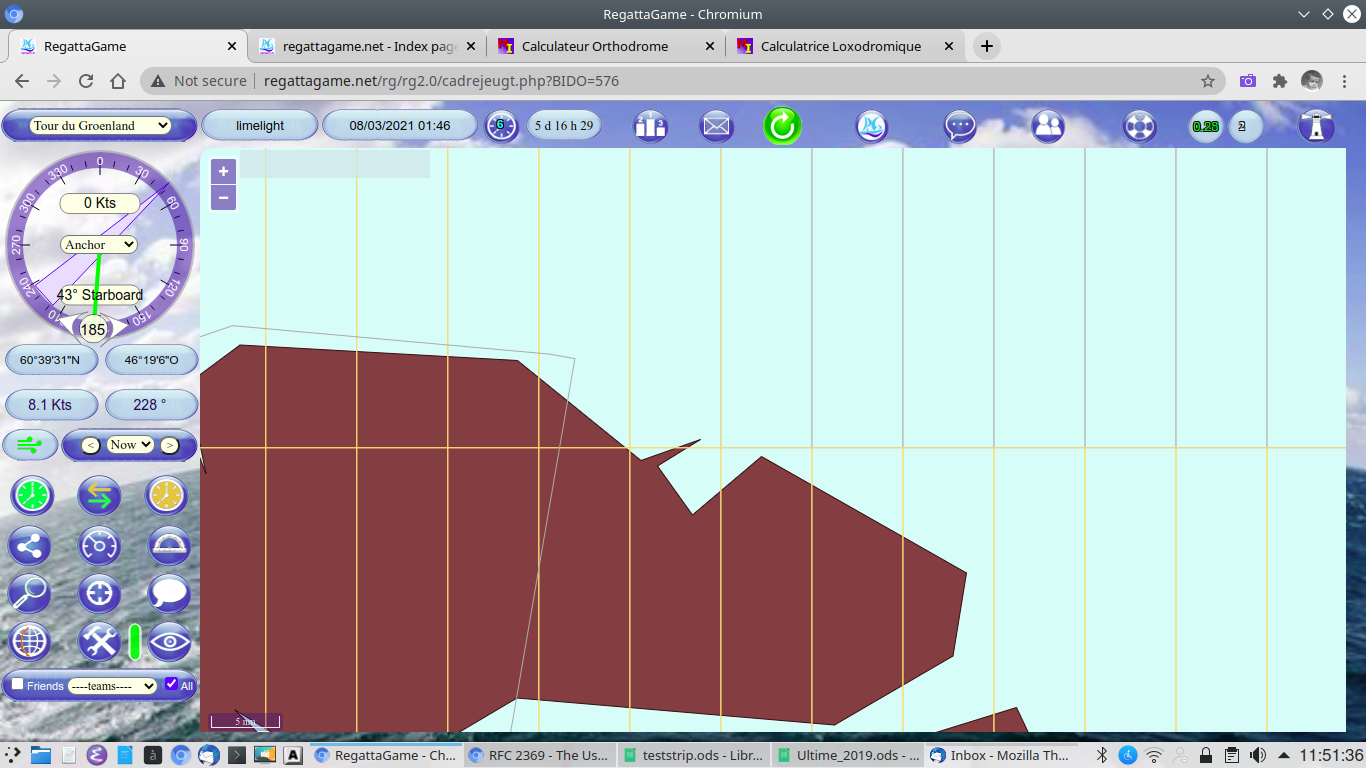Open the Anchor sail mode dropdown

coord(99,244)
